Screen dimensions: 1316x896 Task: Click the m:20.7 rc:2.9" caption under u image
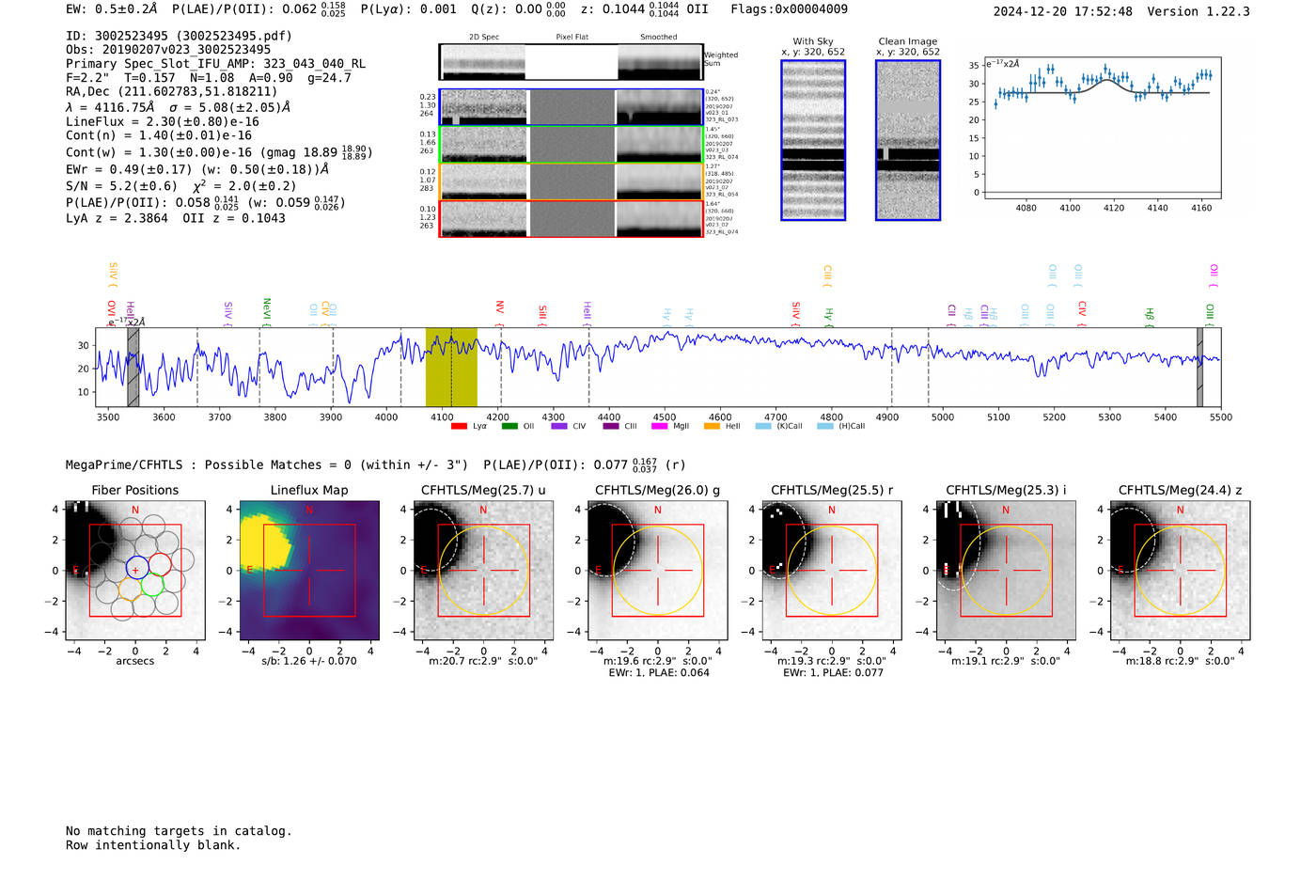(483, 661)
